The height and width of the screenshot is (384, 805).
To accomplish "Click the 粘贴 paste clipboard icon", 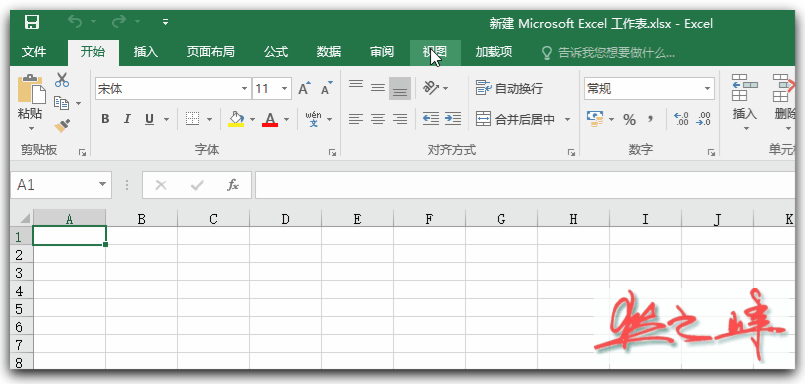I will 31,89.
